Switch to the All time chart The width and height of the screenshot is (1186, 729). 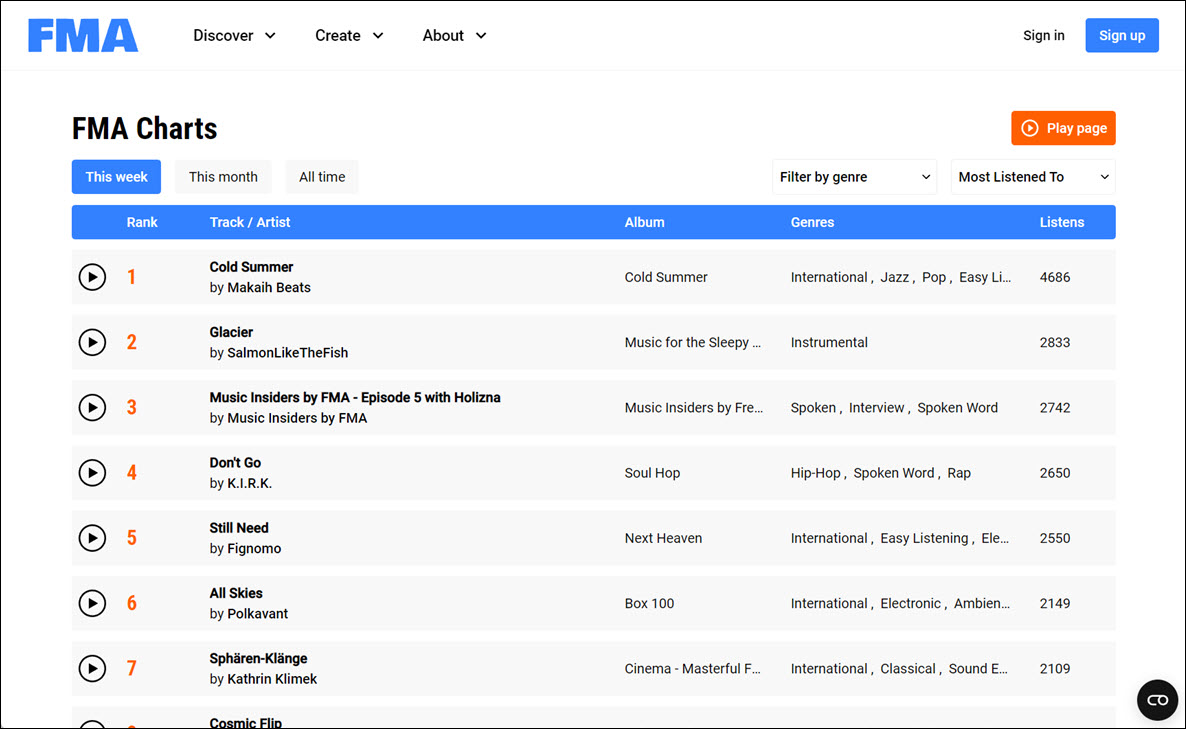(321, 176)
